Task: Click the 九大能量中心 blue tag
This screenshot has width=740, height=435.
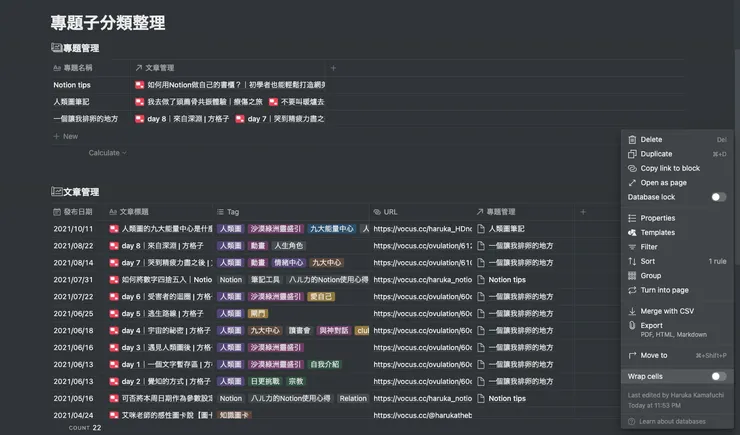Action: click(332, 229)
